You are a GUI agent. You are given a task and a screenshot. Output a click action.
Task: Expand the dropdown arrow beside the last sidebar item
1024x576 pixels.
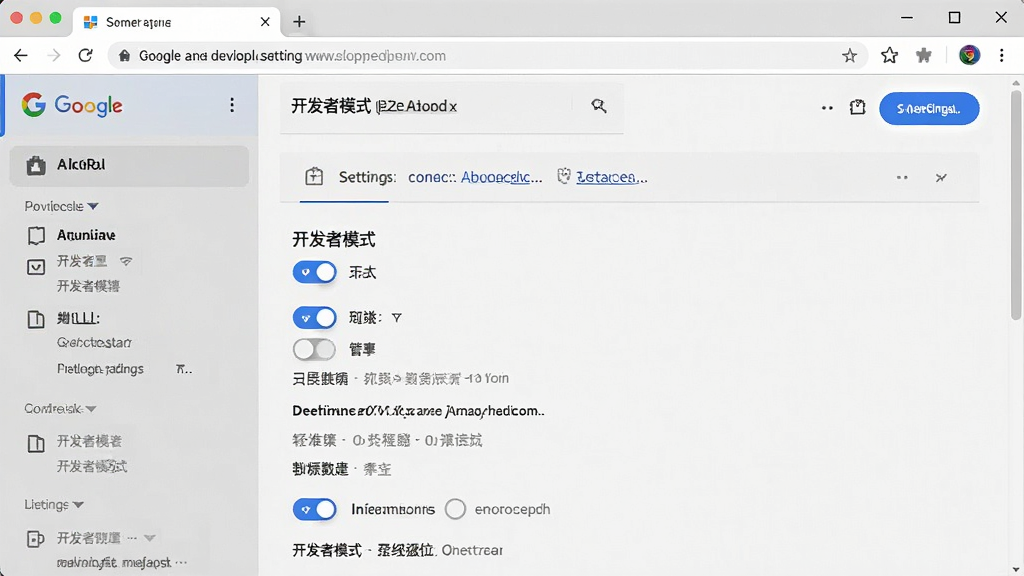click(150, 538)
